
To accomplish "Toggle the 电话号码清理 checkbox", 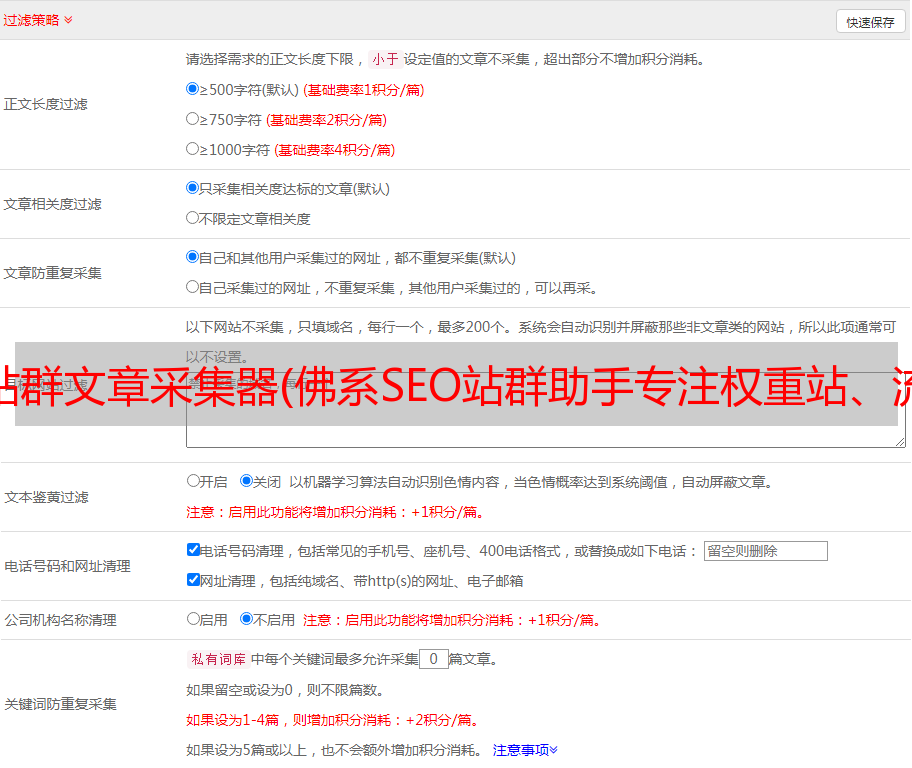I will click(193, 550).
